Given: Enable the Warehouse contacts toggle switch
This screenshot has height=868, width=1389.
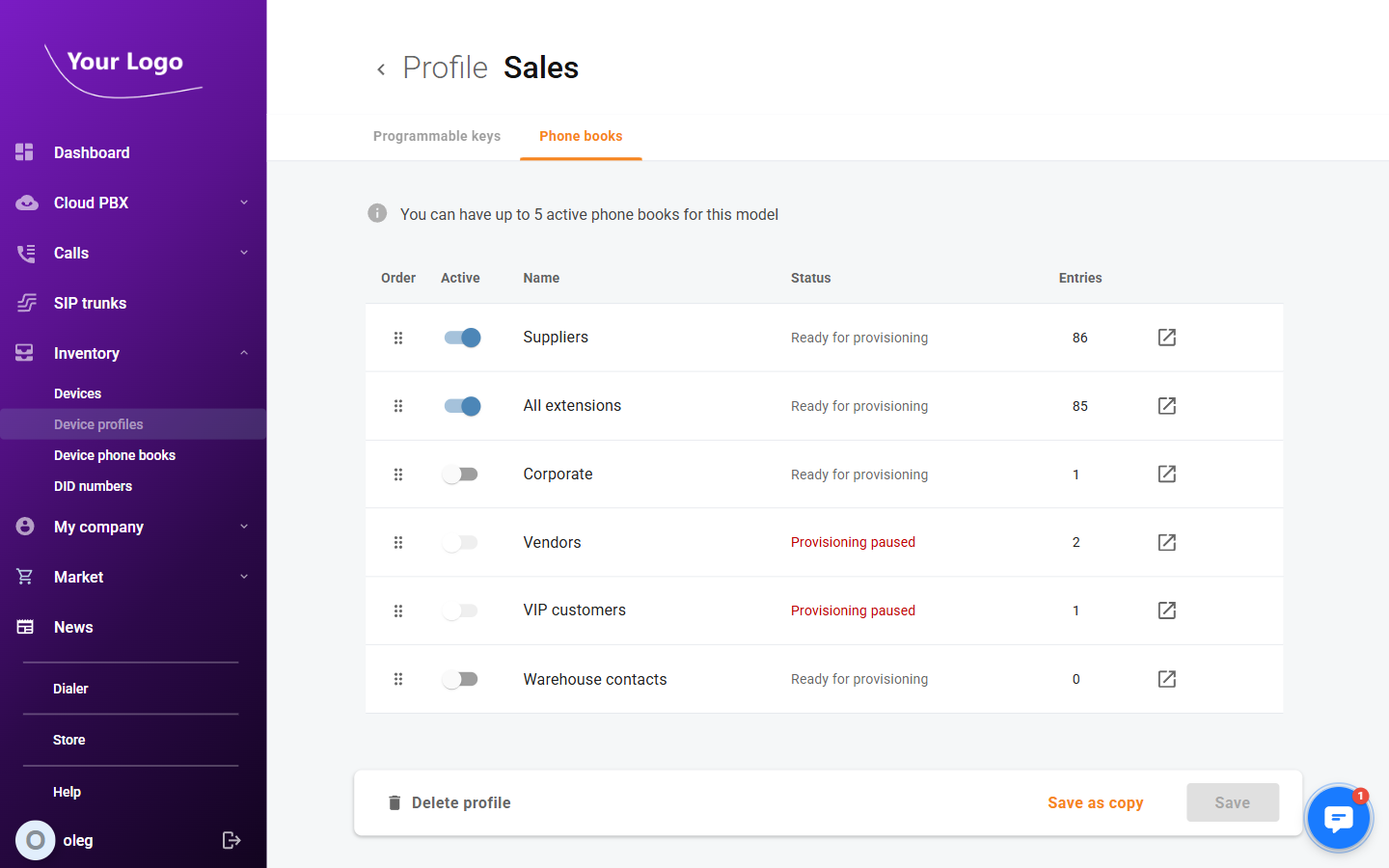Looking at the screenshot, I should (x=460, y=679).
